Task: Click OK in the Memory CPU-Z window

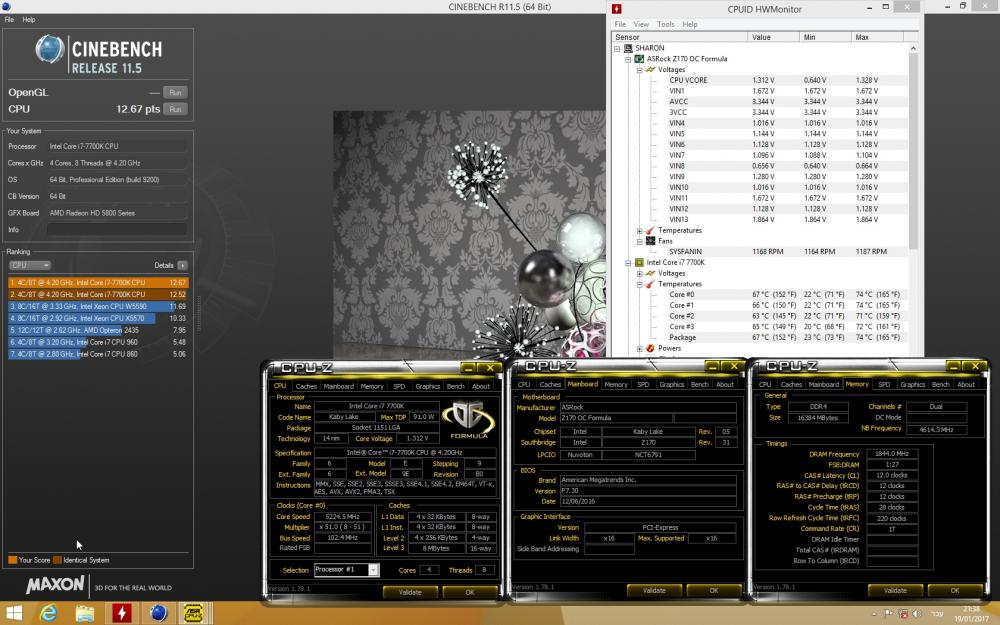Action: [x=955, y=591]
